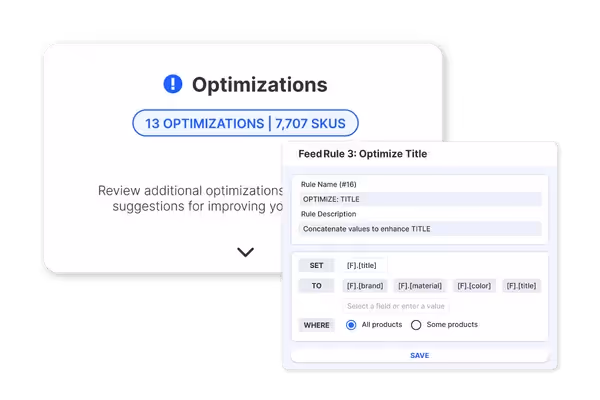
Task: Expand the Optimizations card with the chevron
Action: click(245, 252)
